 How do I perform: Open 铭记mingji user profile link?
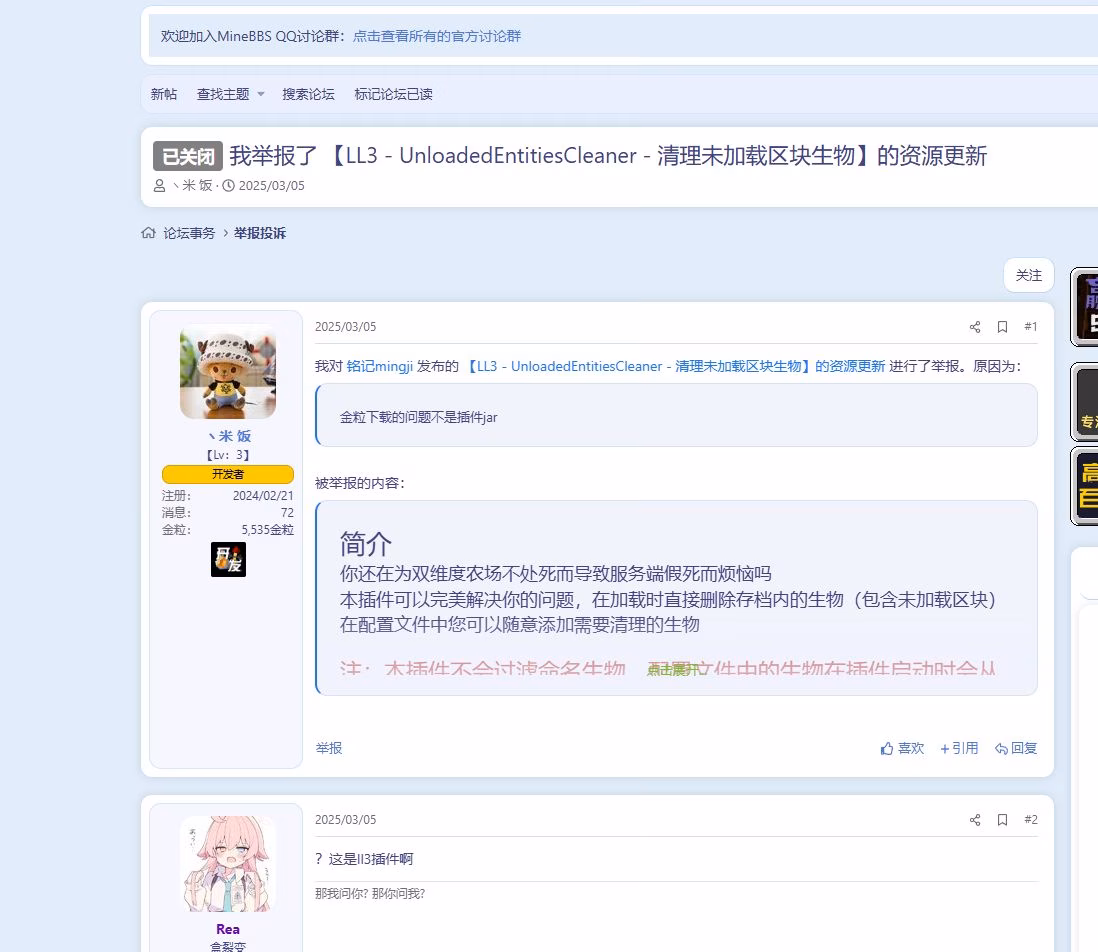(380, 366)
